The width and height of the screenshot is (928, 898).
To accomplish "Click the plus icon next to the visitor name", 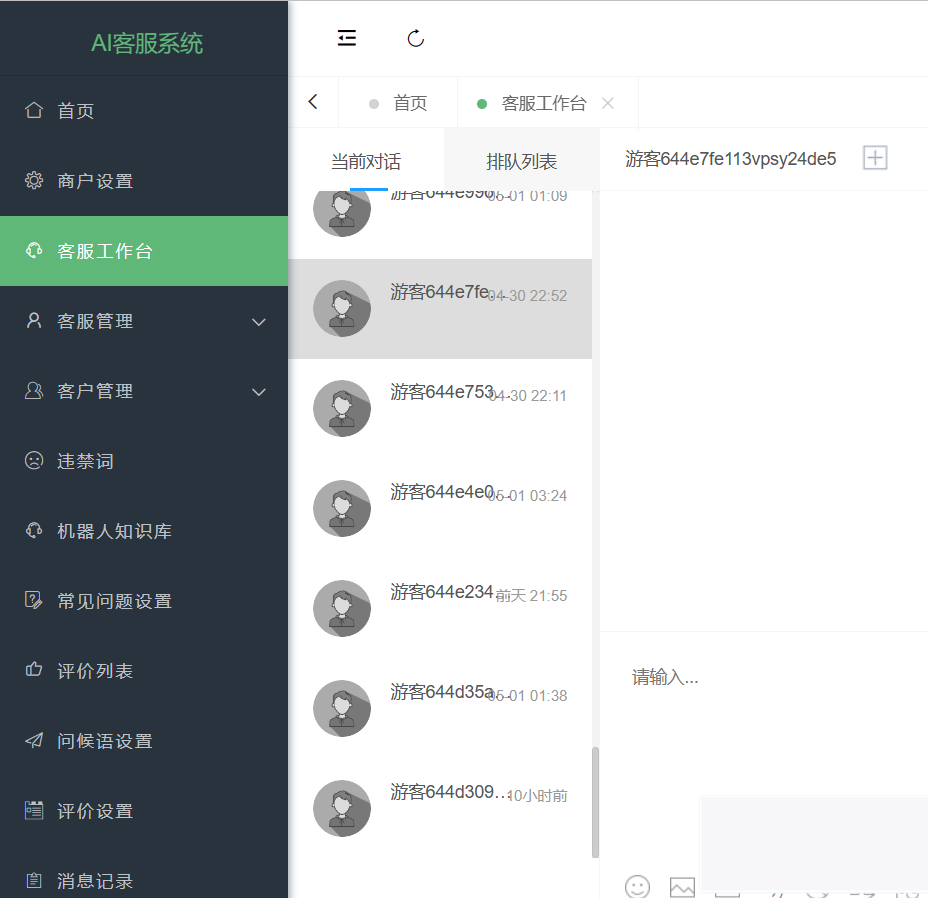I will tap(875, 158).
